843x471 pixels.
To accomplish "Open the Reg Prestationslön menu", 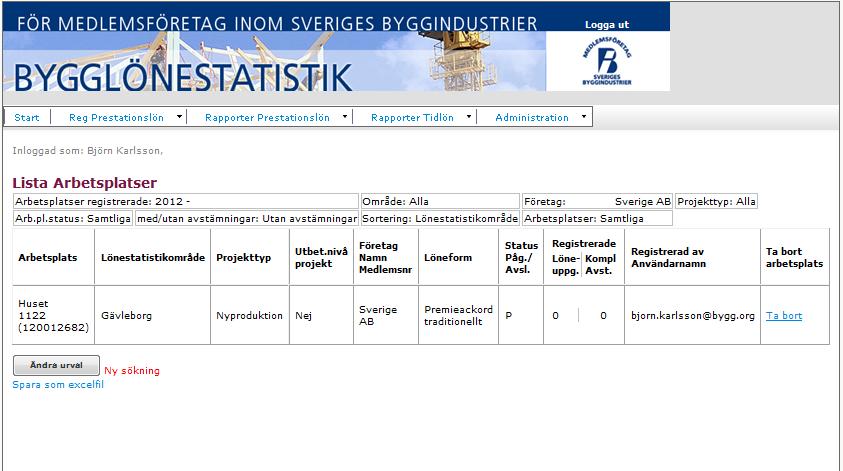I will 116,117.
